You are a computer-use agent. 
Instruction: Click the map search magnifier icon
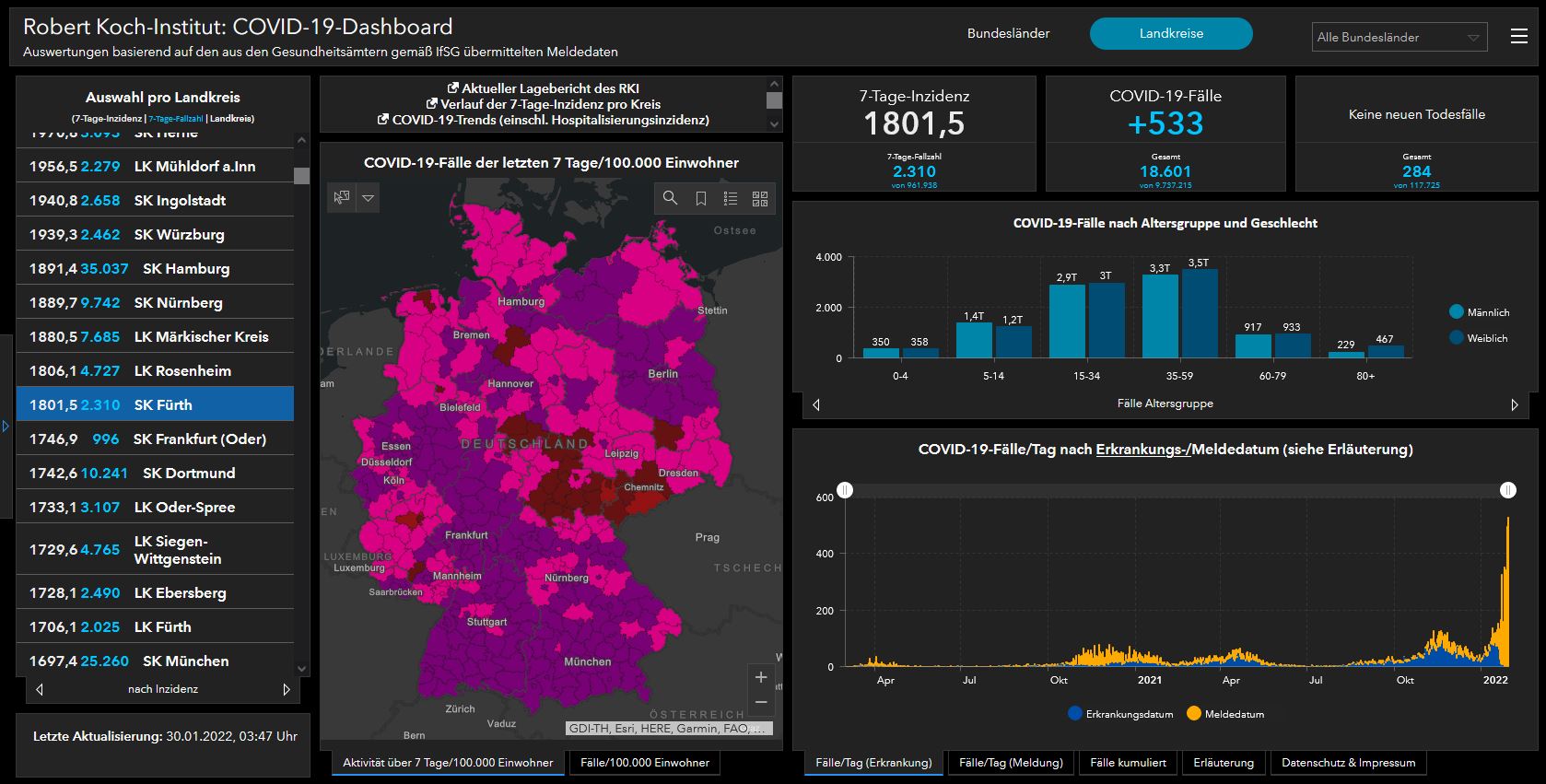click(x=670, y=198)
